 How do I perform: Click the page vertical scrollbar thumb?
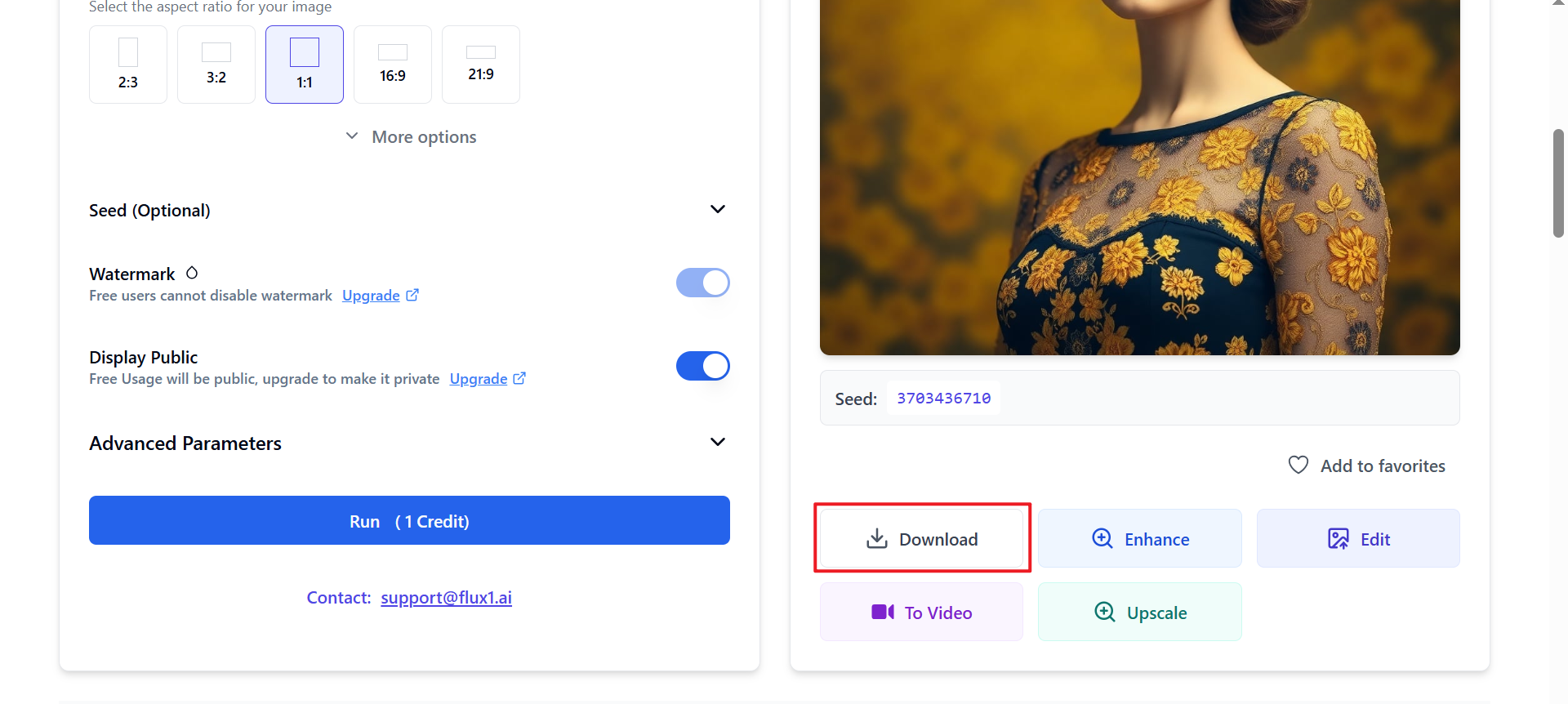coord(1558,184)
